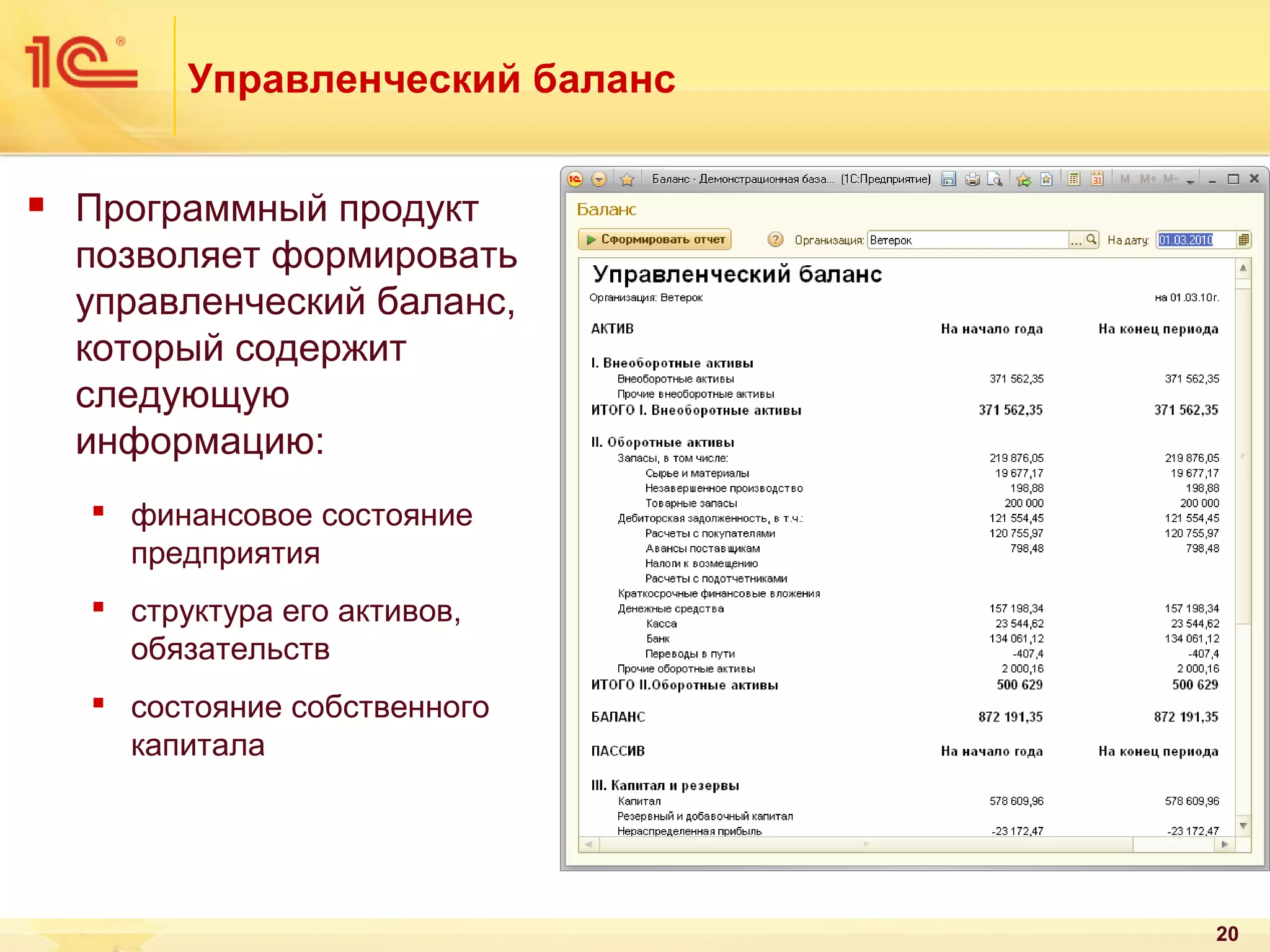This screenshot has height=952, width=1270.
Task: Select the Переводы в пути row
Action: click(x=905, y=654)
